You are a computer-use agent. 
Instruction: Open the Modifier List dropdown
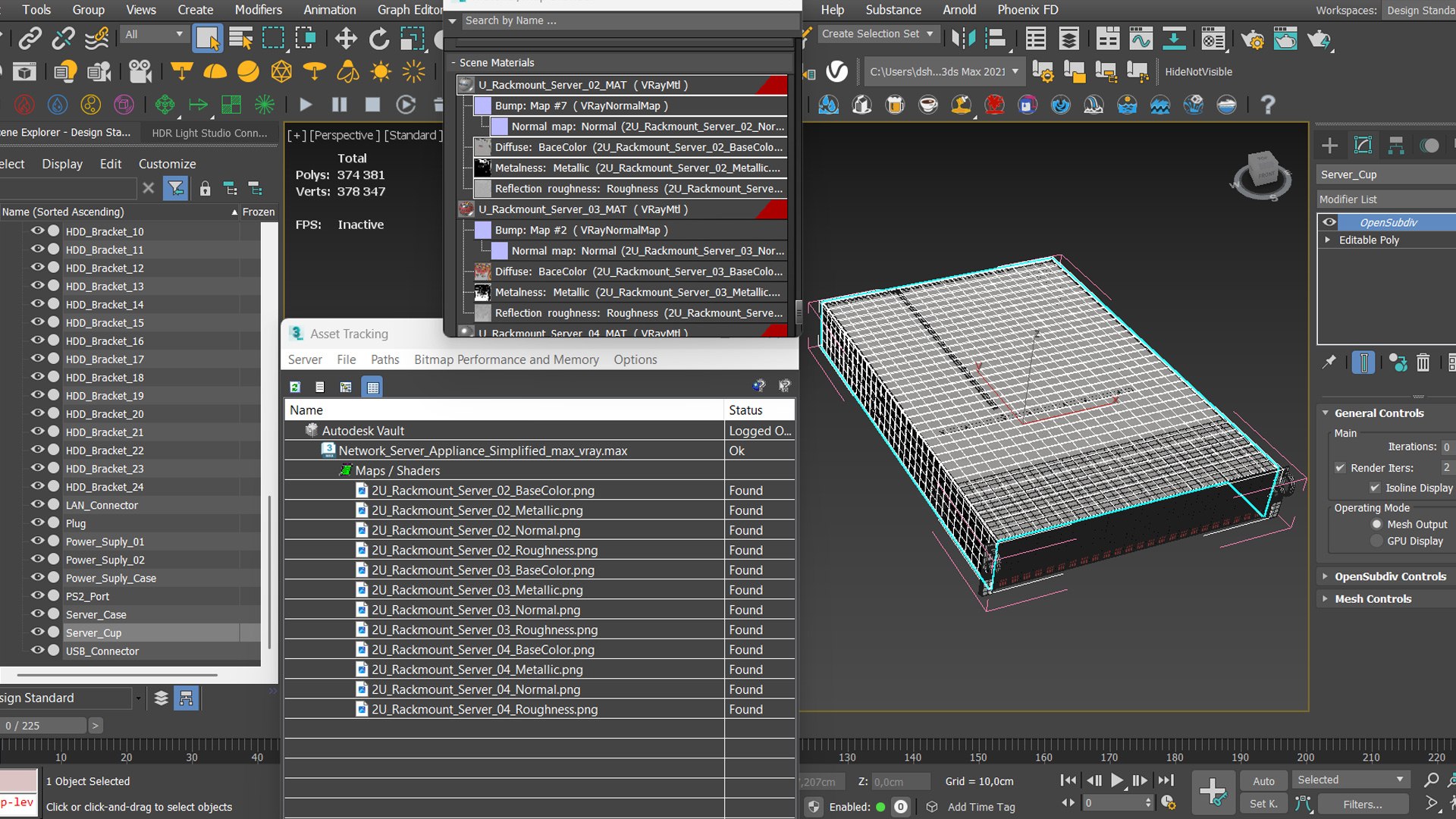(x=1386, y=199)
